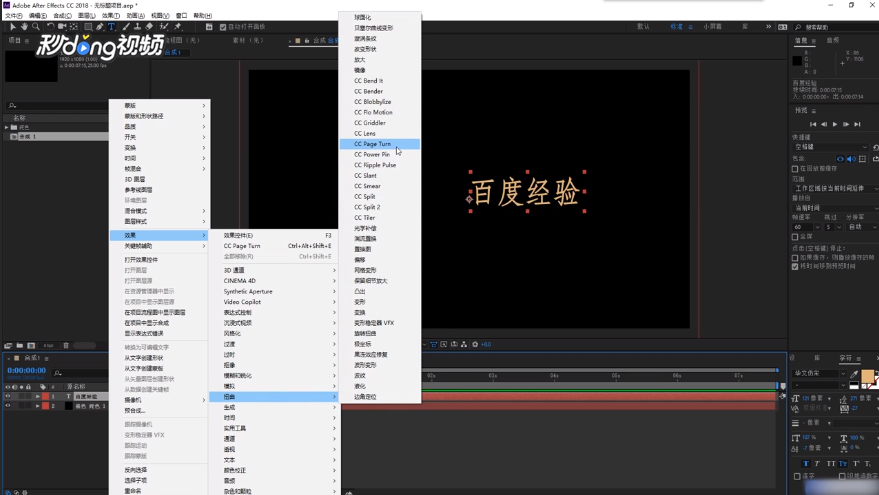Open preview range dropdown
Viewport: 879px width, 495px height.
point(836,188)
